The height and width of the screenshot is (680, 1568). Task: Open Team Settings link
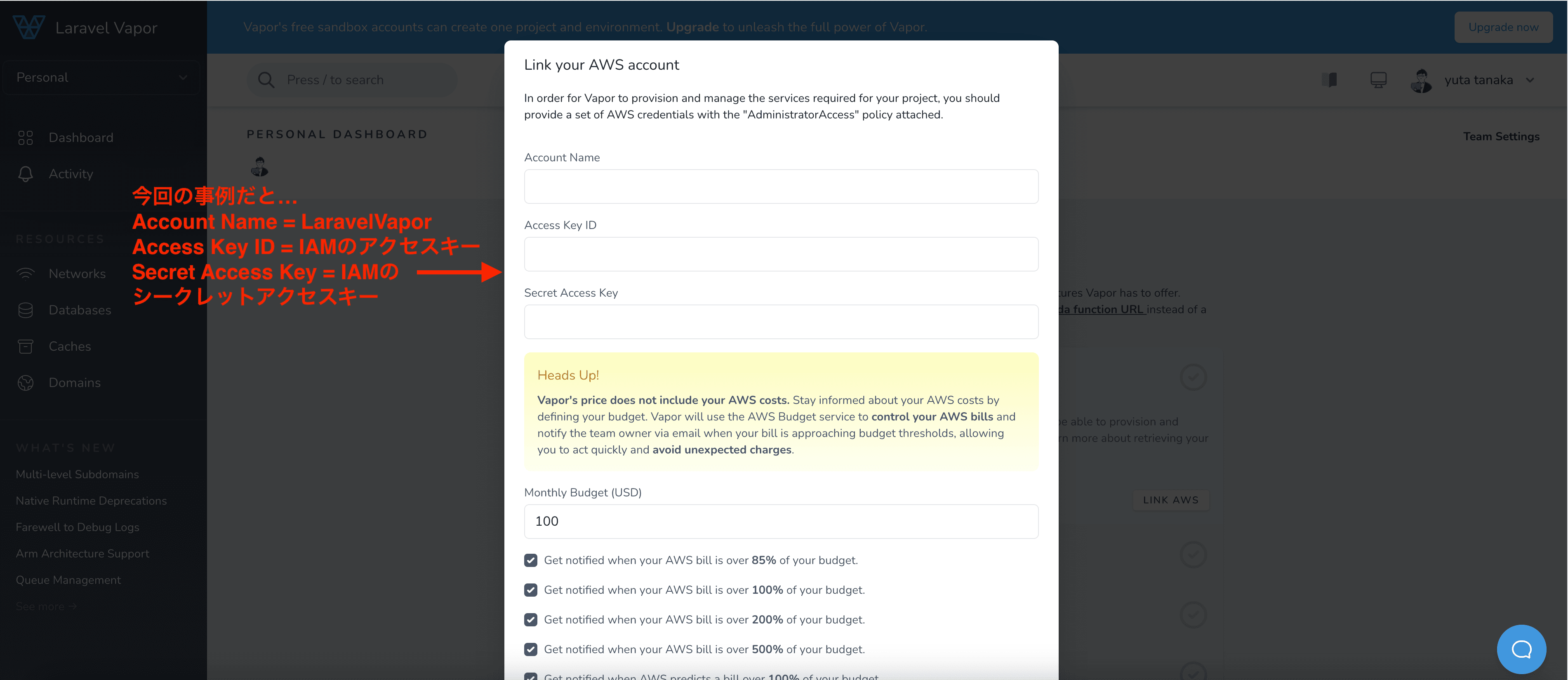point(1501,136)
